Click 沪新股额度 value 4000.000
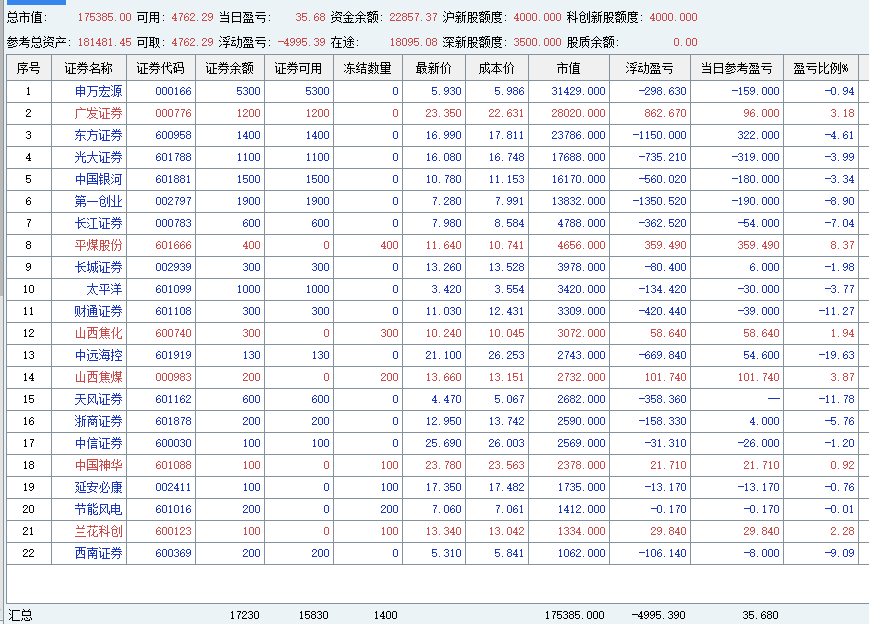 [x=538, y=18]
